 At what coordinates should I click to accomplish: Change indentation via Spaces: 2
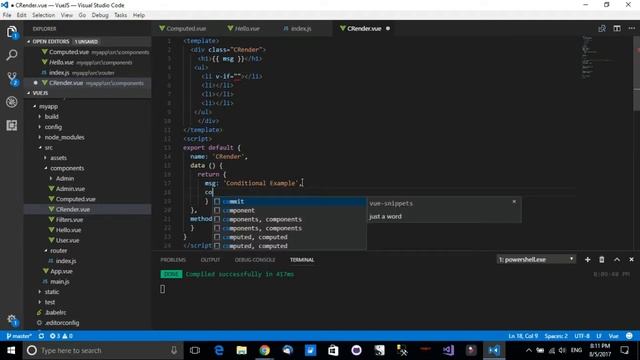coord(556,336)
